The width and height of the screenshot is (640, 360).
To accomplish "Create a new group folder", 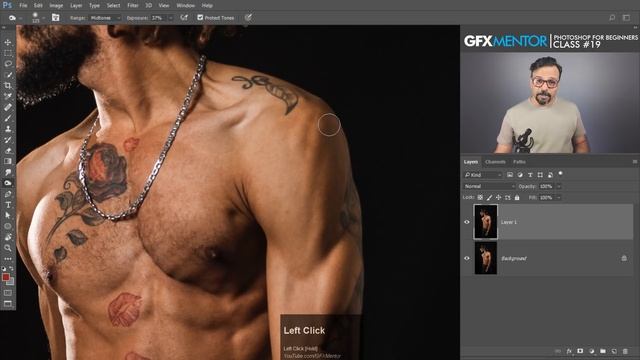I will [x=603, y=351].
